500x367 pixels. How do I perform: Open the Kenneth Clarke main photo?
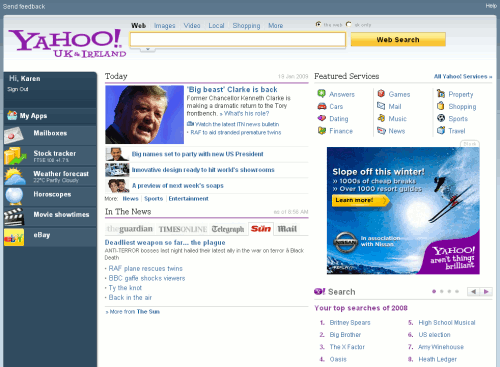tap(144, 115)
